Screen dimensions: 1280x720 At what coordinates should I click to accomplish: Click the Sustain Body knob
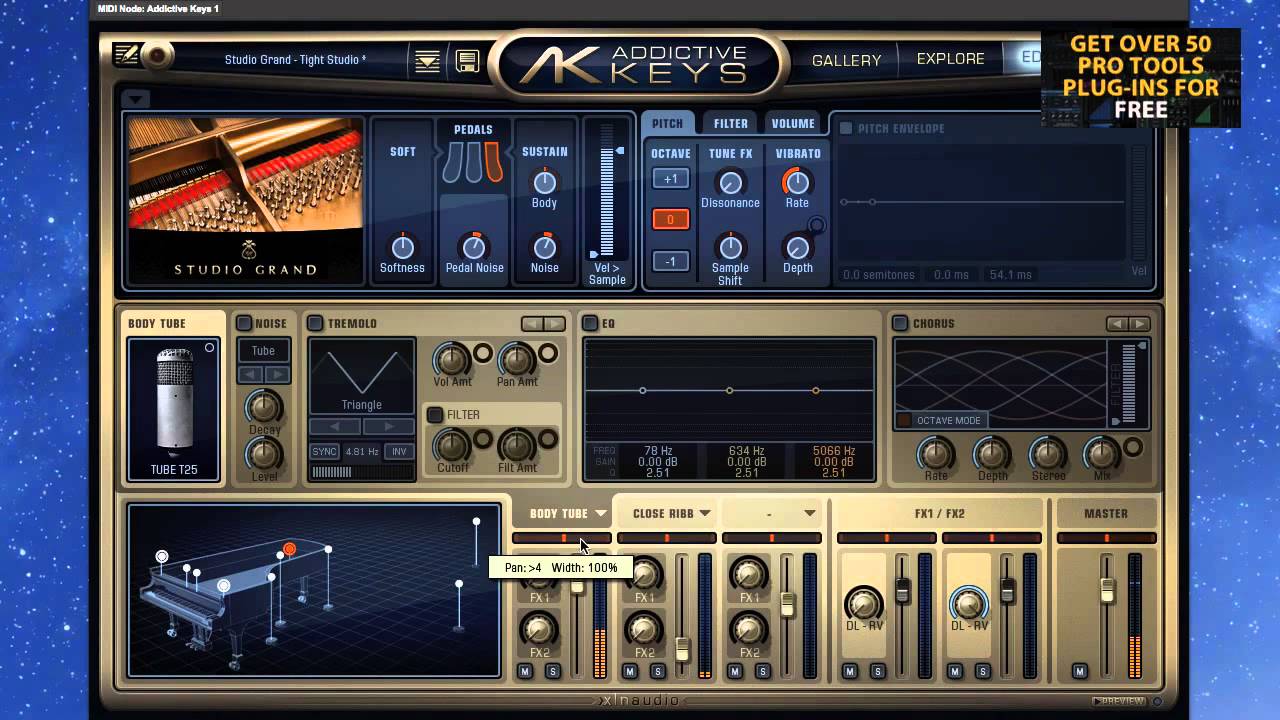coord(544,182)
